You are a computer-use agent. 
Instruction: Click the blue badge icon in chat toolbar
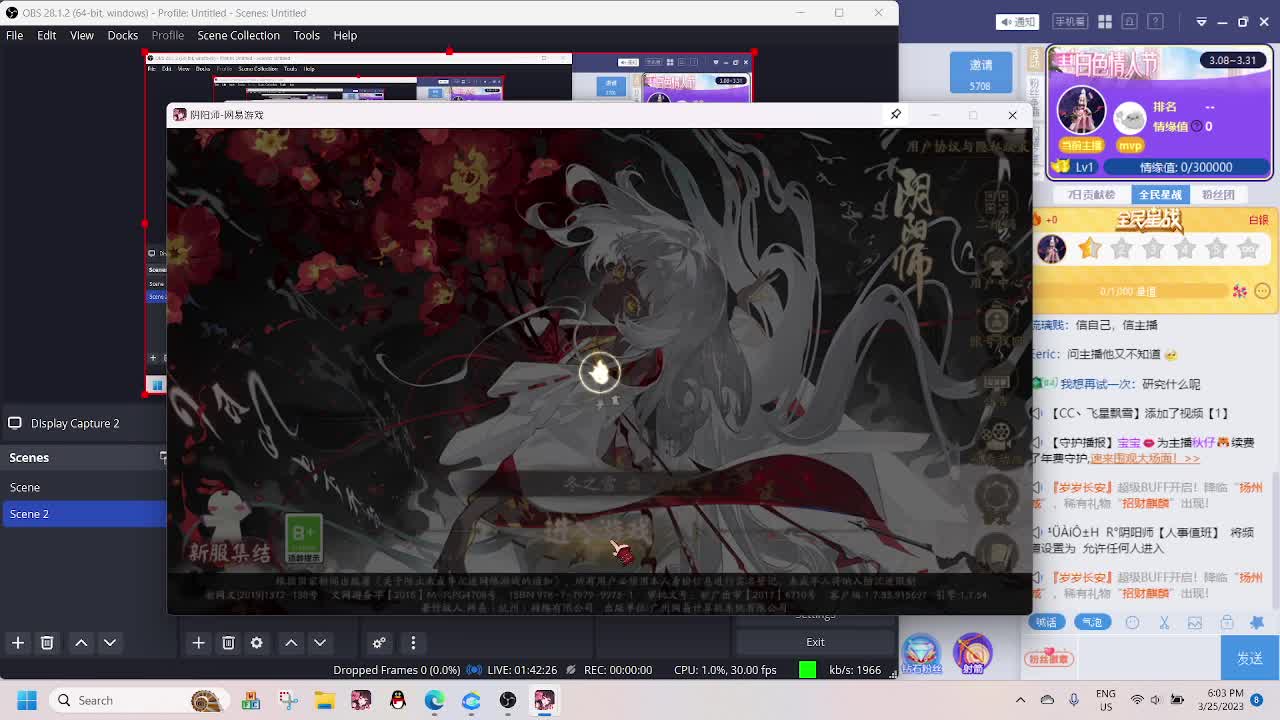pos(1258,622)
